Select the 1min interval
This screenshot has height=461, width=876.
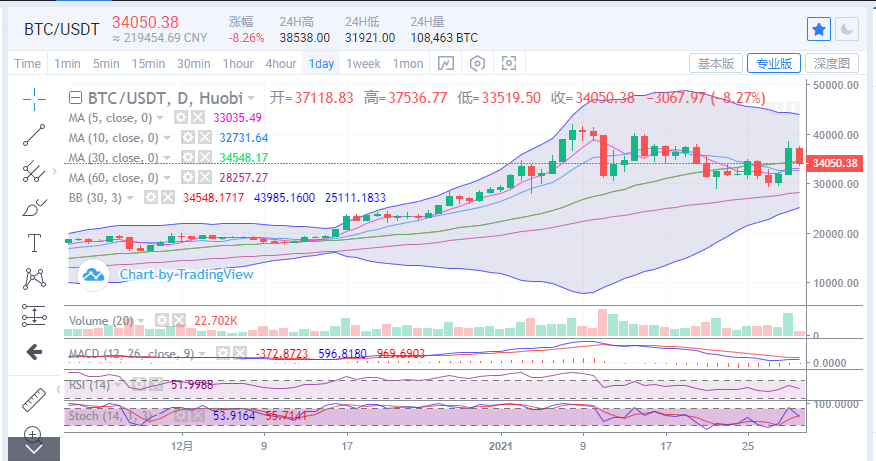pos(67,64)
